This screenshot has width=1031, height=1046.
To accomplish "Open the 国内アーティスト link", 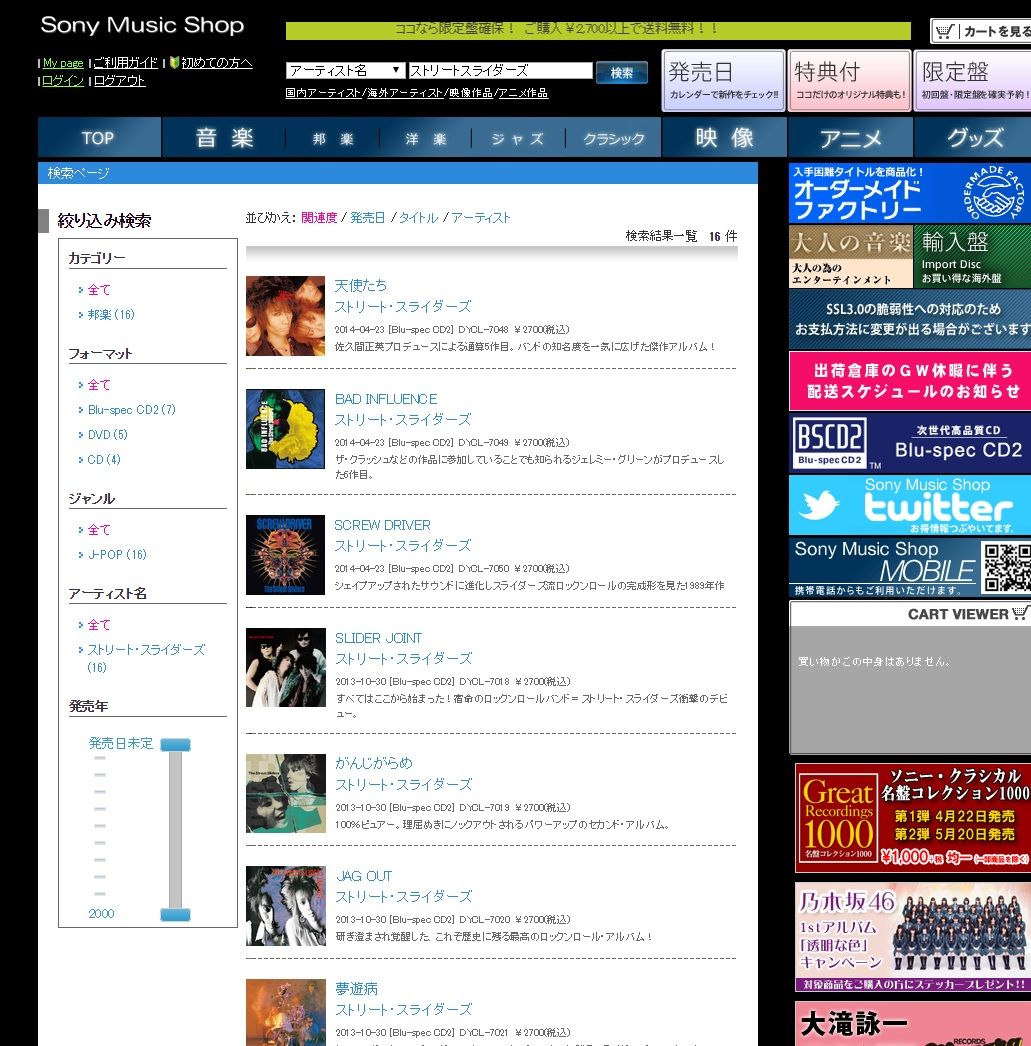I will click(323, 93).
